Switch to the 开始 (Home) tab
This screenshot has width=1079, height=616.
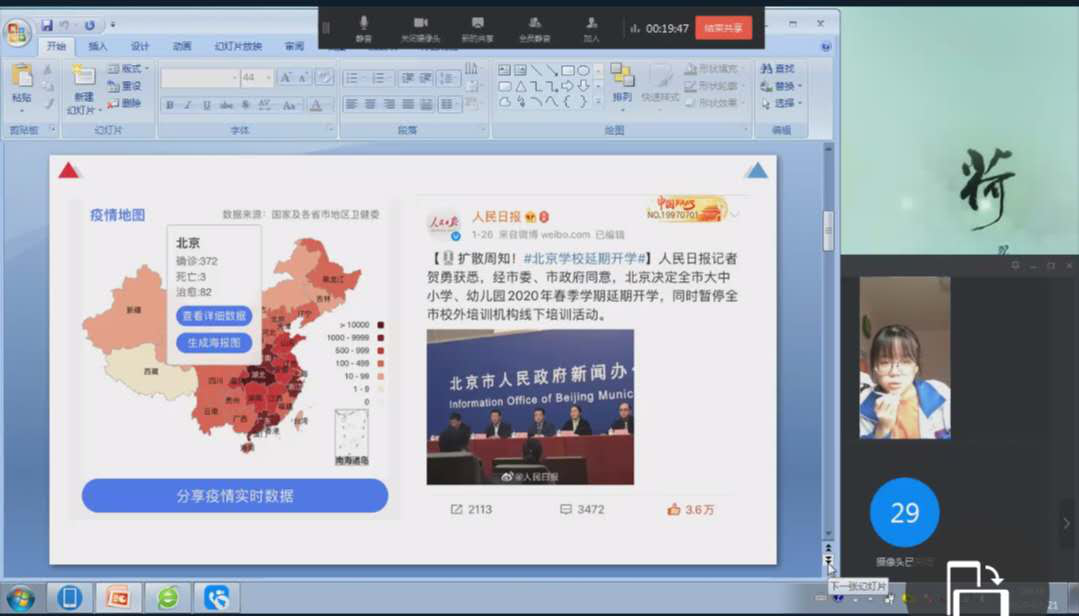click(x=56, y=46)
